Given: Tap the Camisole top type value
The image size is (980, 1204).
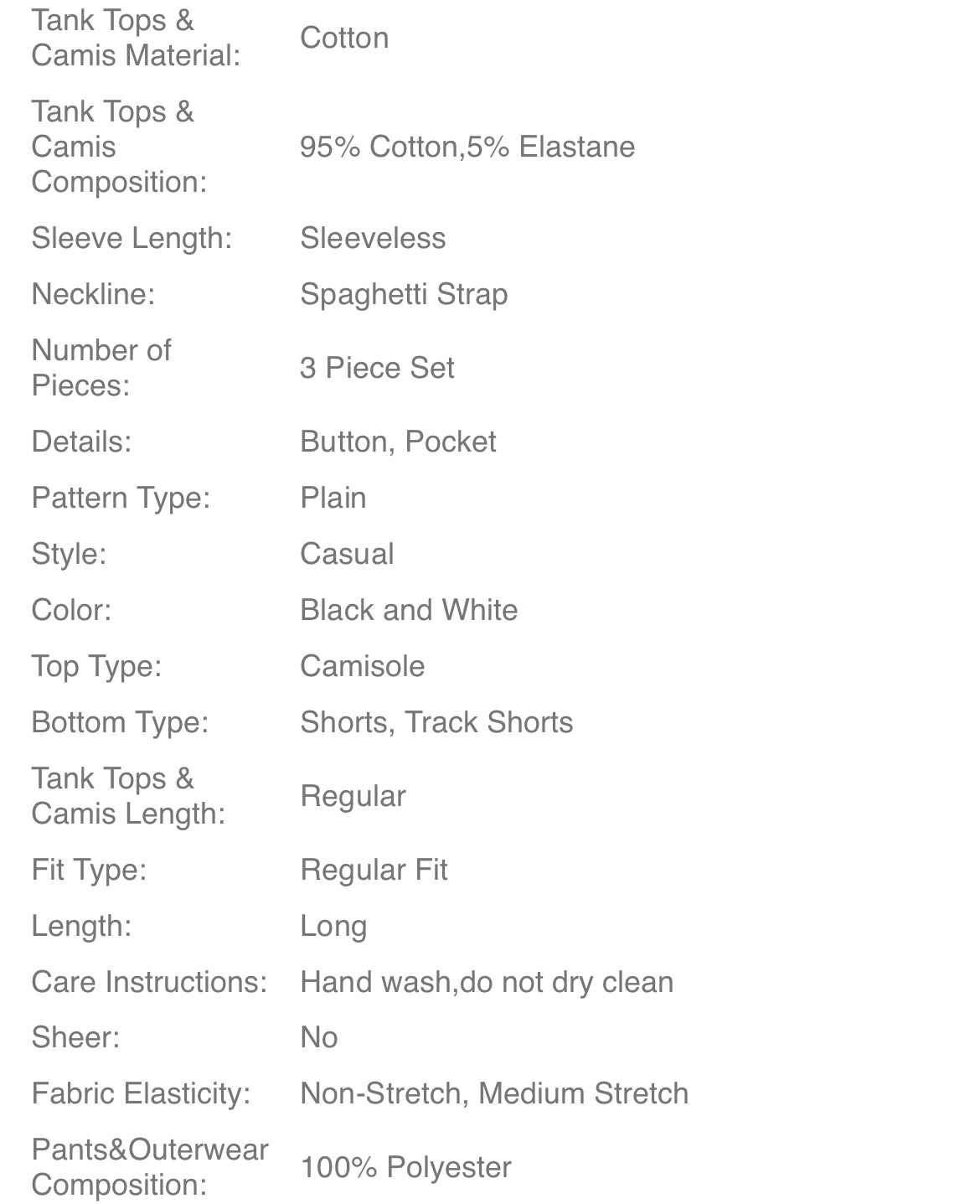Looking at the screenshot, I should (362, 666).
